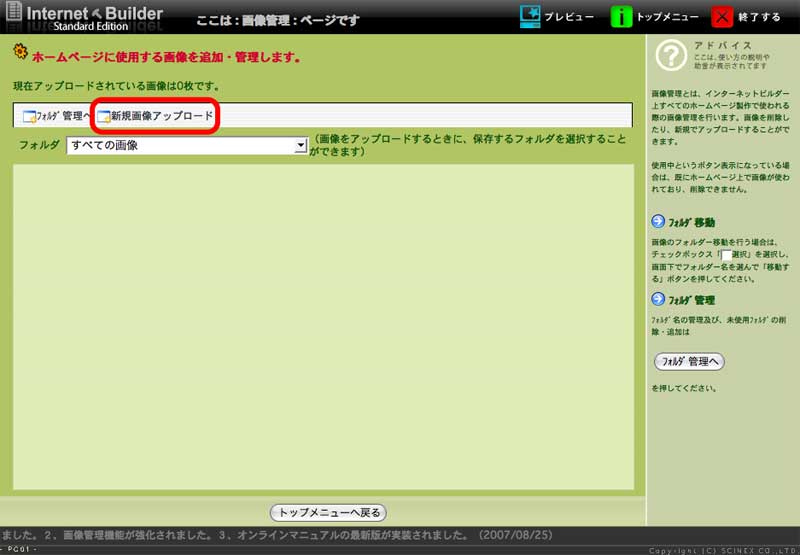
Task: Open the 新規画像アップロード tab
Action: pyautogui.click(x=162, y=116)
